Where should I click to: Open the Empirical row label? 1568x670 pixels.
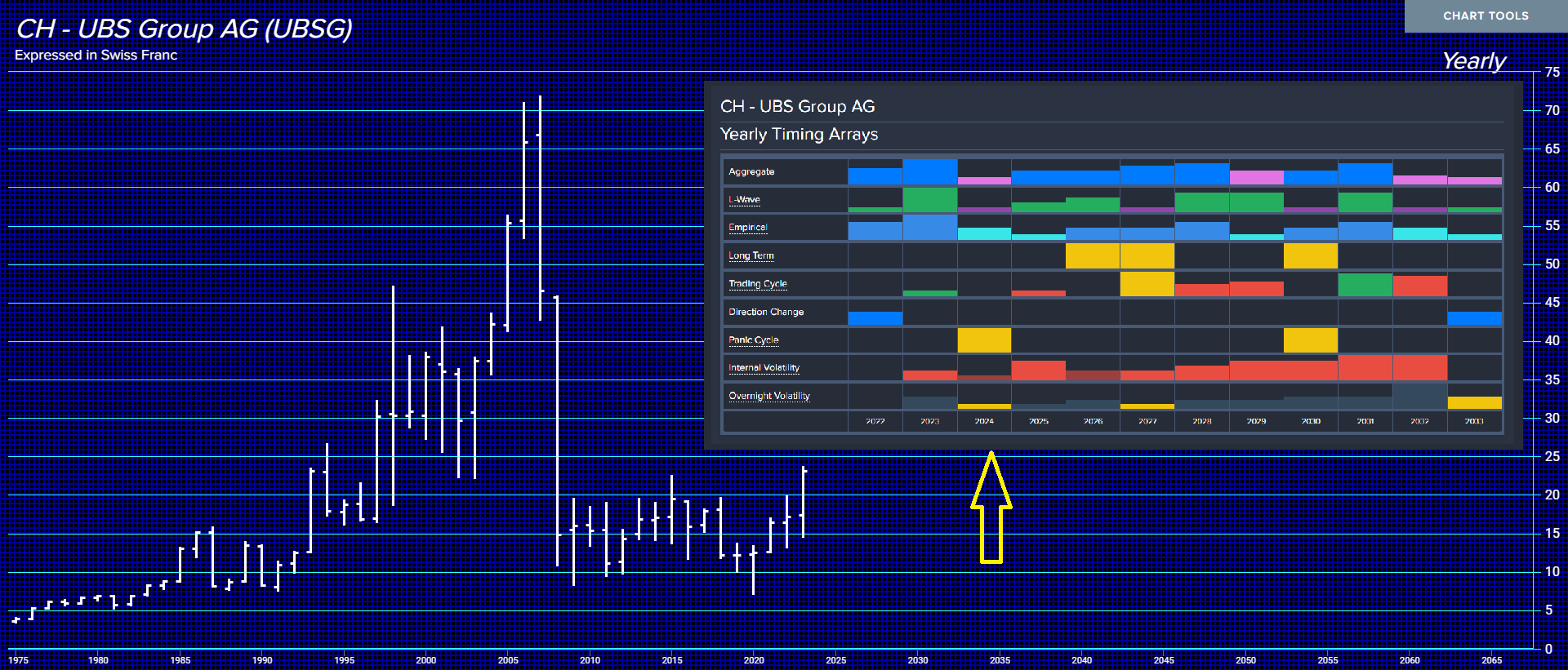coord(748,227)
